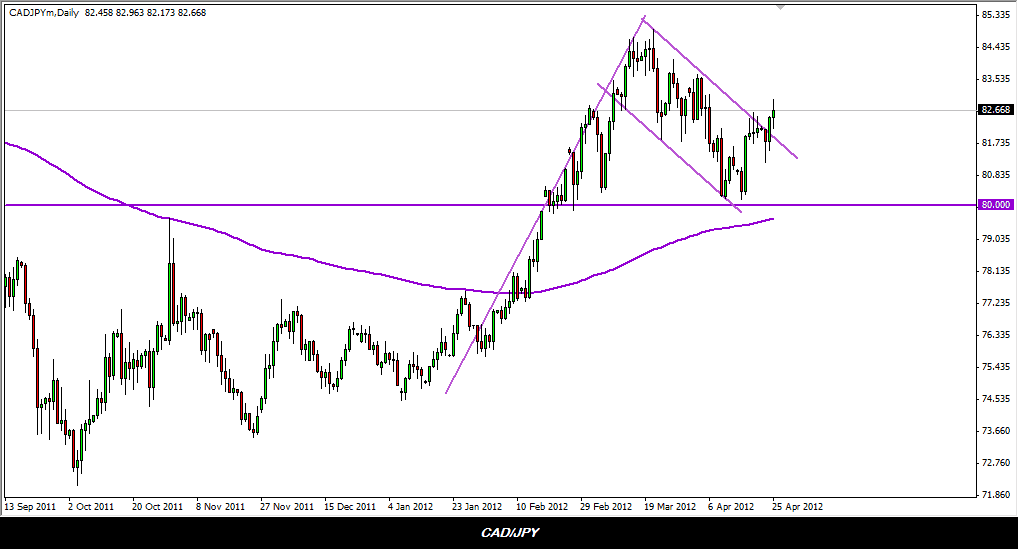Click the 25 Apr 2012 date label
The height and width of the screenshot is (549, 1018).
pos(797,507)
